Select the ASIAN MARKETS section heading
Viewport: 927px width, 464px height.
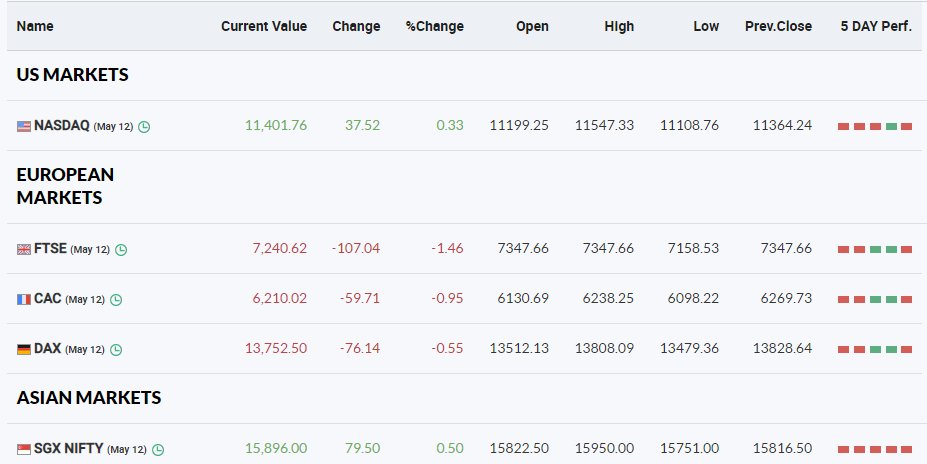[x=89, y=397]
